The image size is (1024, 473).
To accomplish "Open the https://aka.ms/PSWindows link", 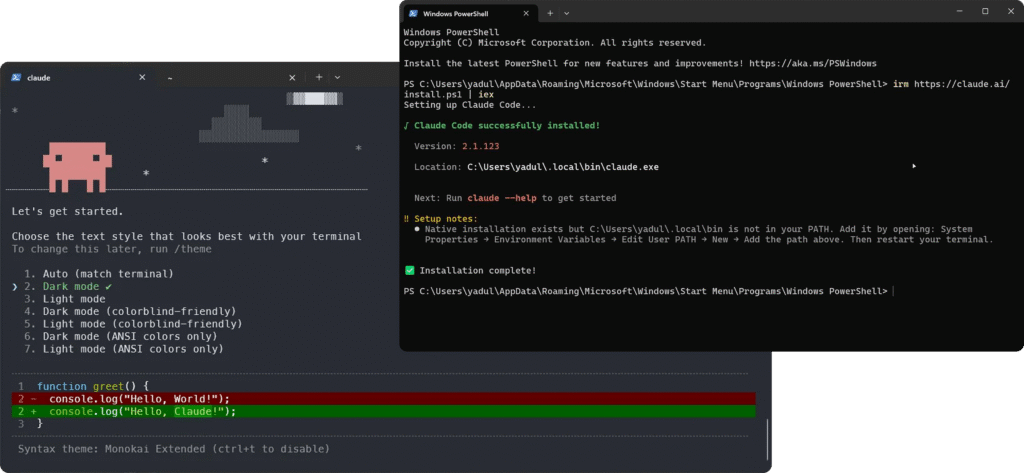I will [x=812, y=63].
